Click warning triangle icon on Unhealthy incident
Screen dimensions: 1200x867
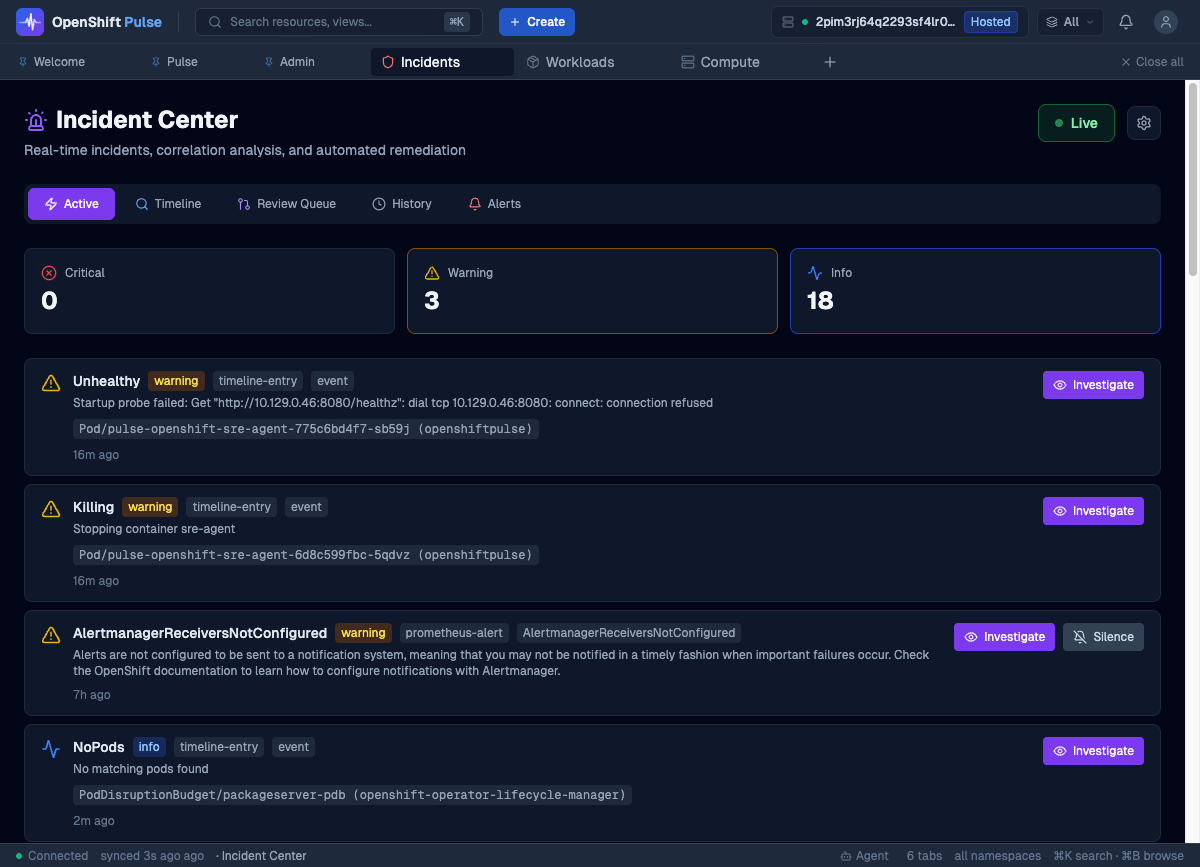(x=51, y=383)
